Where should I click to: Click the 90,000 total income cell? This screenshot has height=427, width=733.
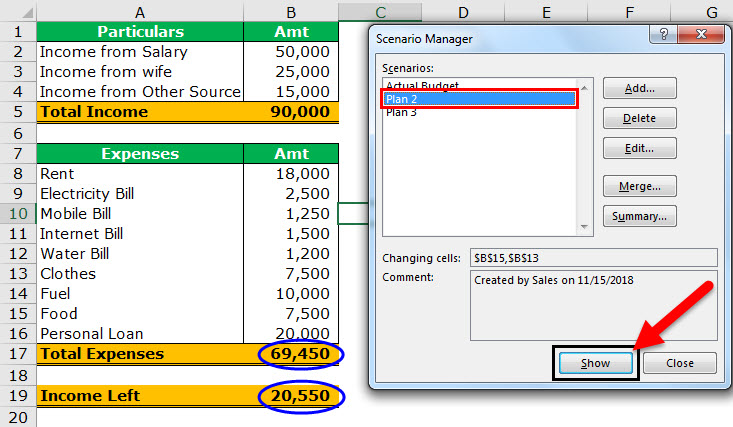coord(291,112)
